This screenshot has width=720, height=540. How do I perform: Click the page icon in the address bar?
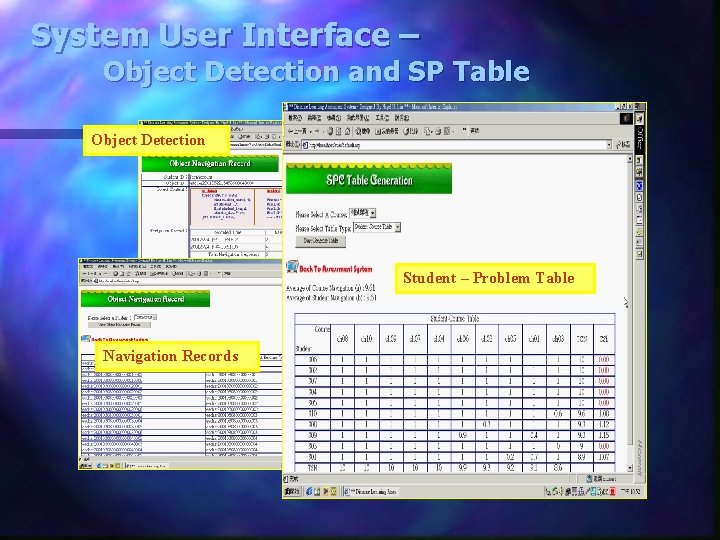coord(304,145)
